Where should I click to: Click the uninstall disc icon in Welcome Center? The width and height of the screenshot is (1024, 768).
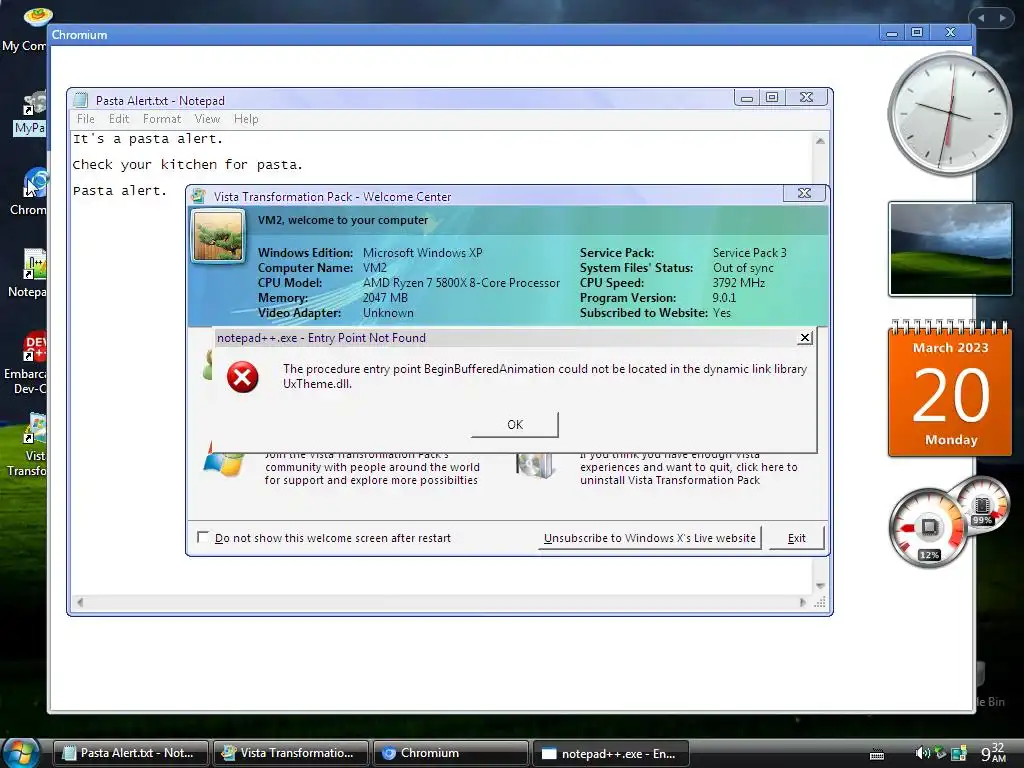tap(536, 464)
